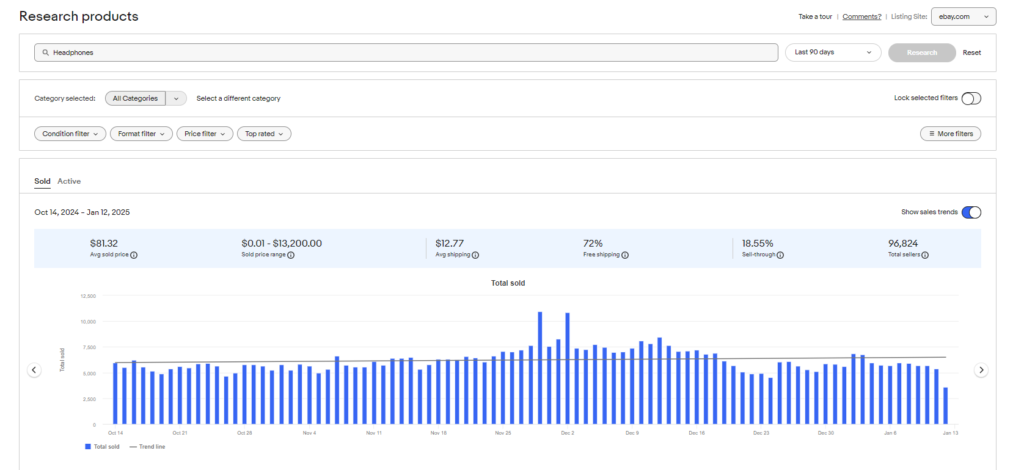The image size is (1024, 470).
Task: Open the Avg sold price info icon
Action: (x=134, y=255)
